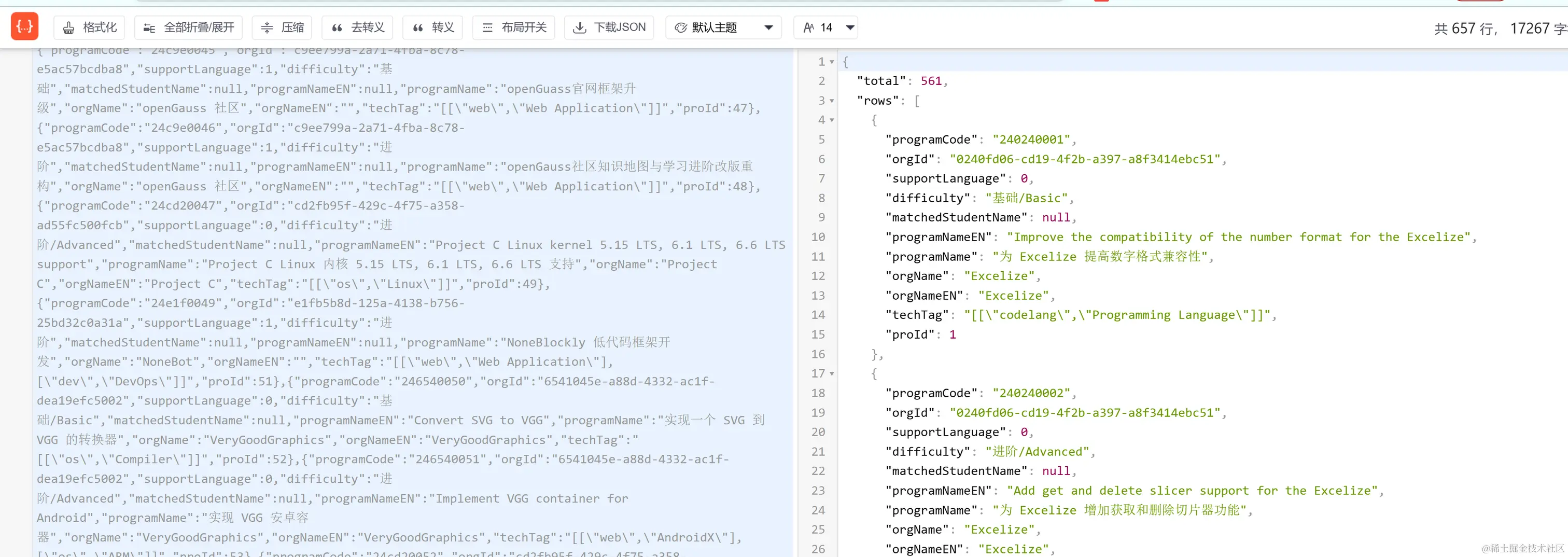The height and width of the screenshot is (557, 1568).
Task: Click techTag value with codelang
Action: tap(1117, 315)
